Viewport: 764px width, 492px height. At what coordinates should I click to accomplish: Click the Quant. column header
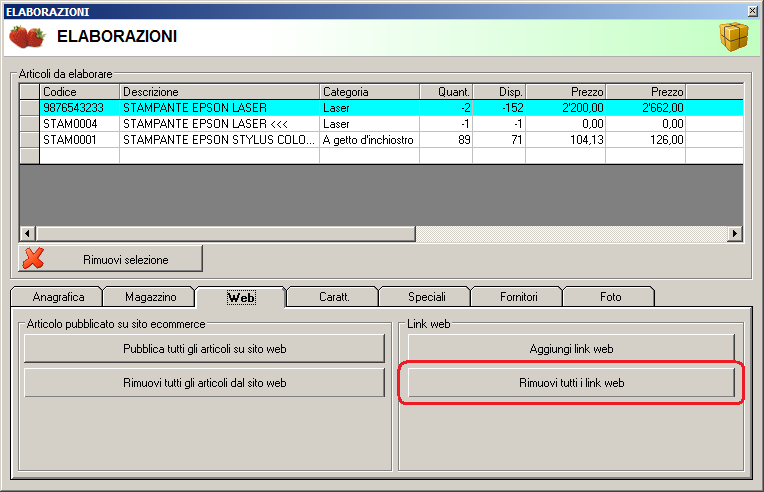coord(446,92)
